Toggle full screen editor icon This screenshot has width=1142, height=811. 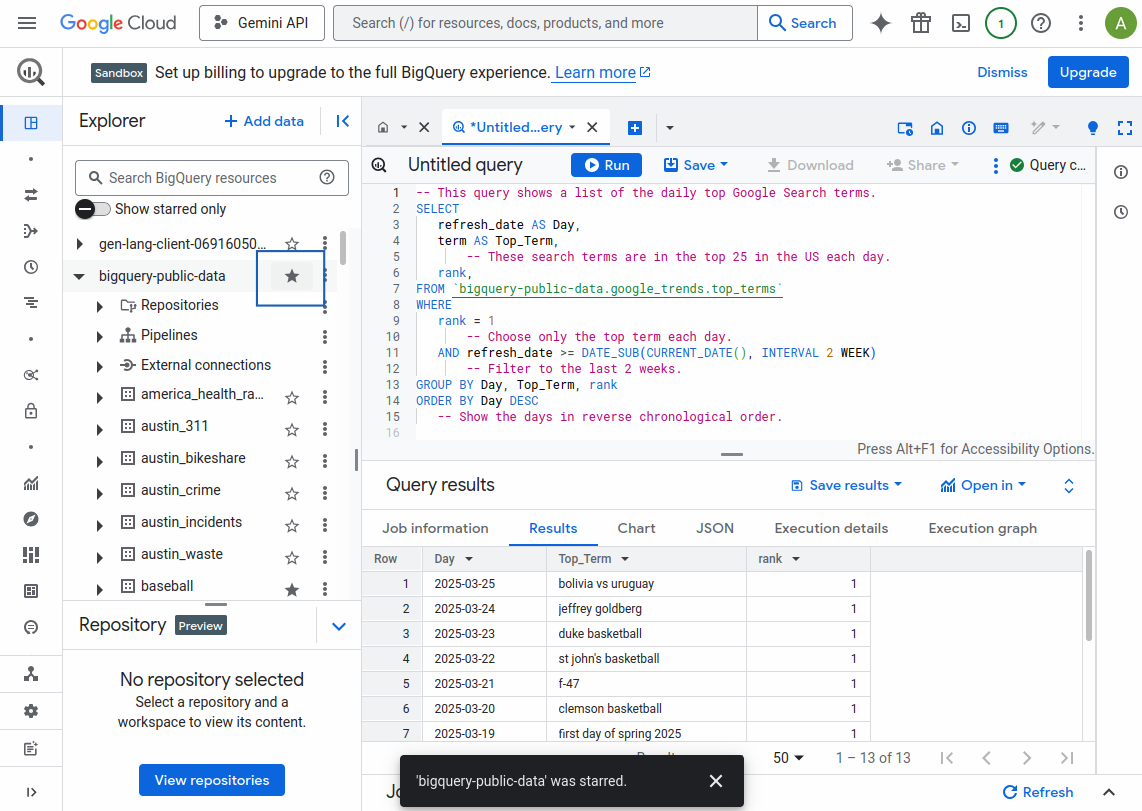click(1125, 128)
